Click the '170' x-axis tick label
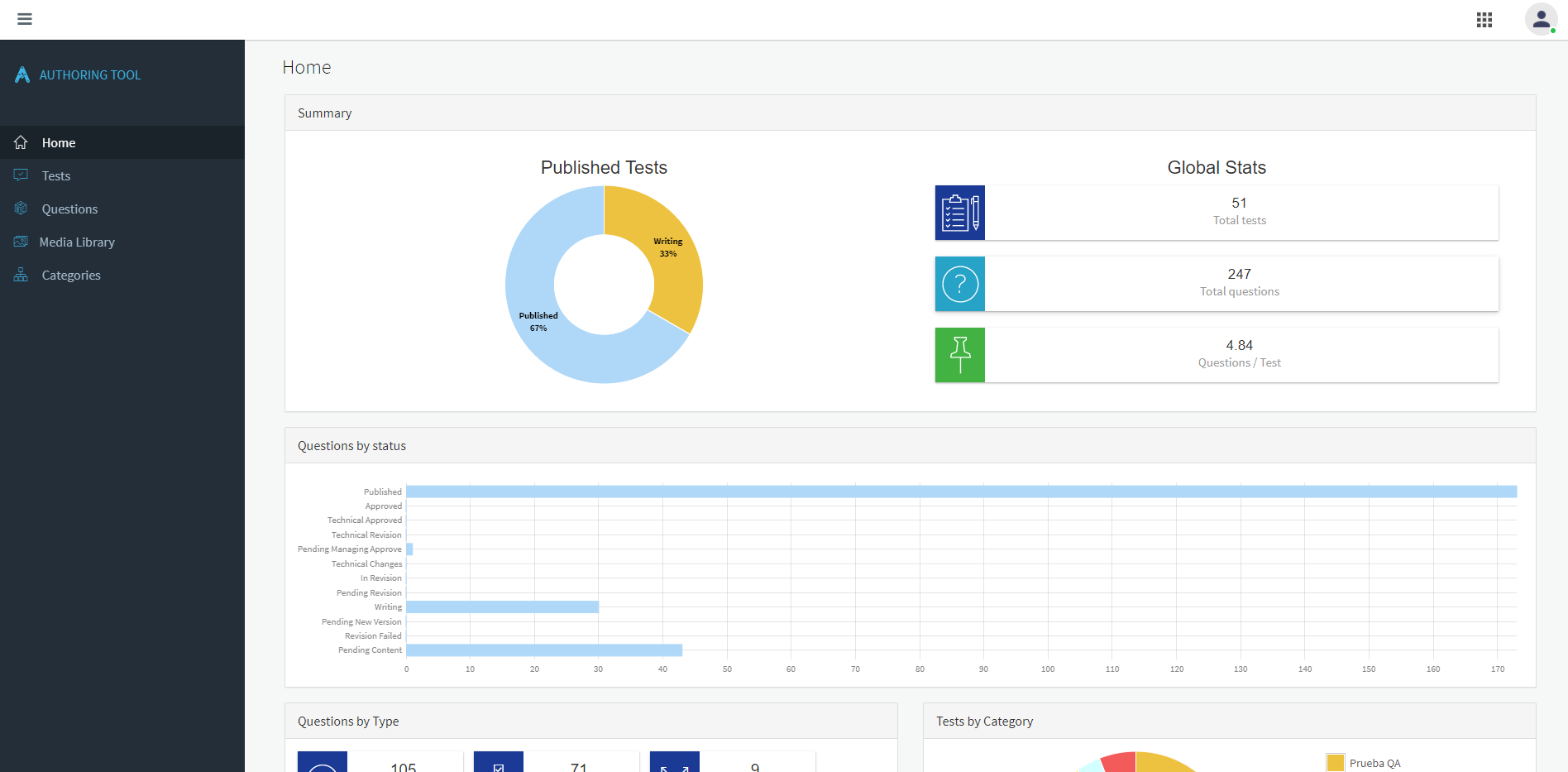This screenshot has height=772, width=1568. pyautogui.click(x=1498, y=669)
